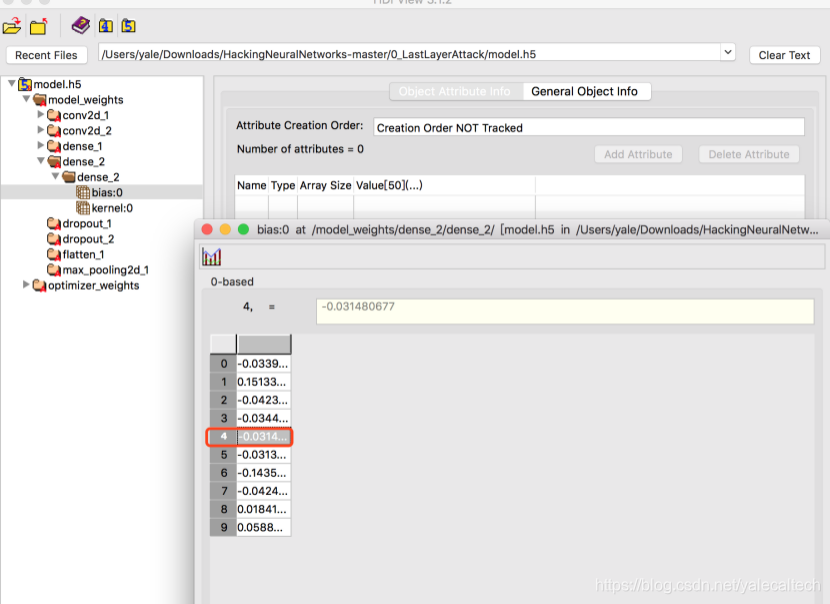The height and width of the screenshot is (604, 830).
Task: Click the optimizer_weights folder icon
Action: tap(40, 285)
